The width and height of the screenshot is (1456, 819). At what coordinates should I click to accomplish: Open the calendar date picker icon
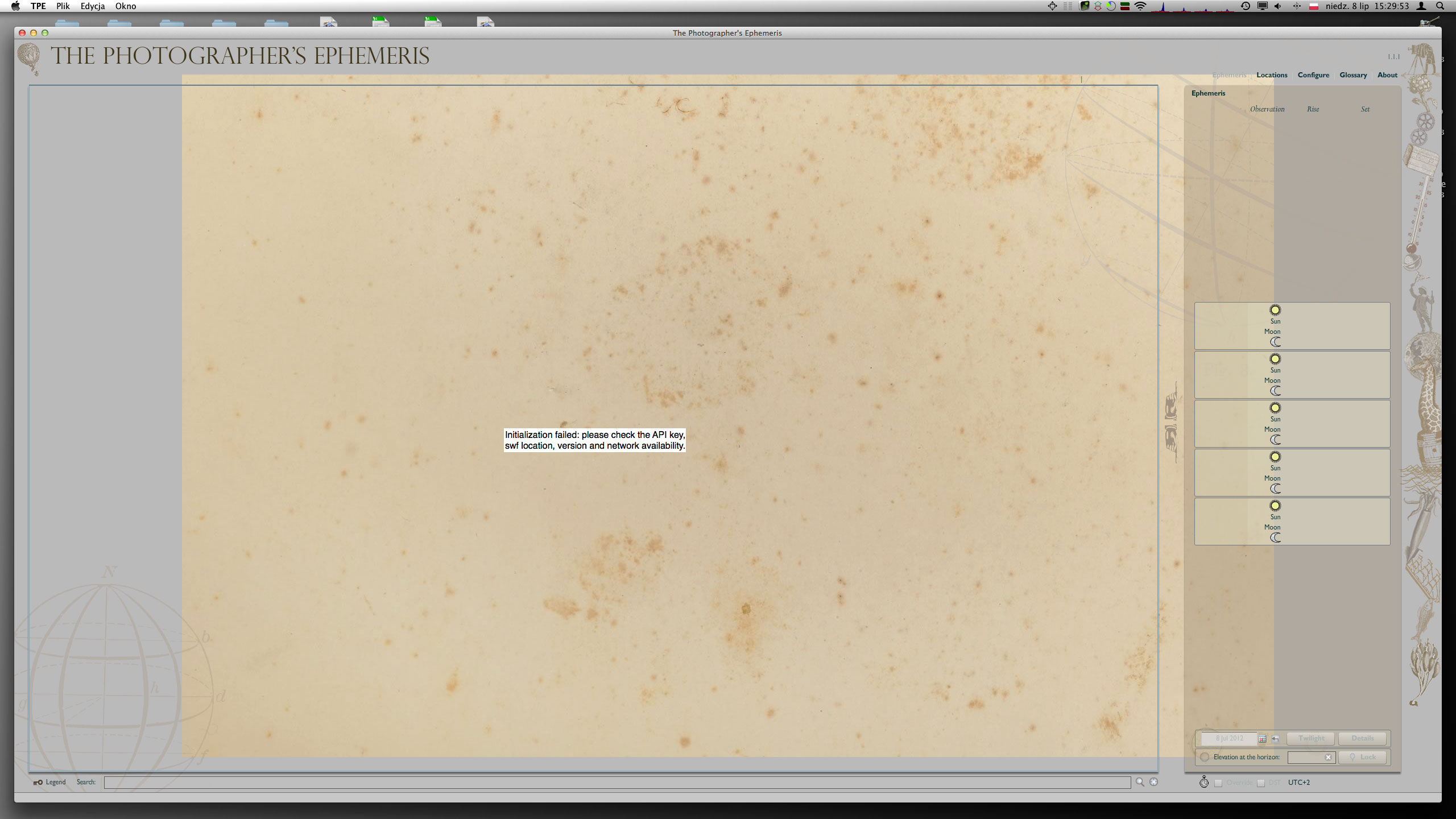coord(1262,739)
